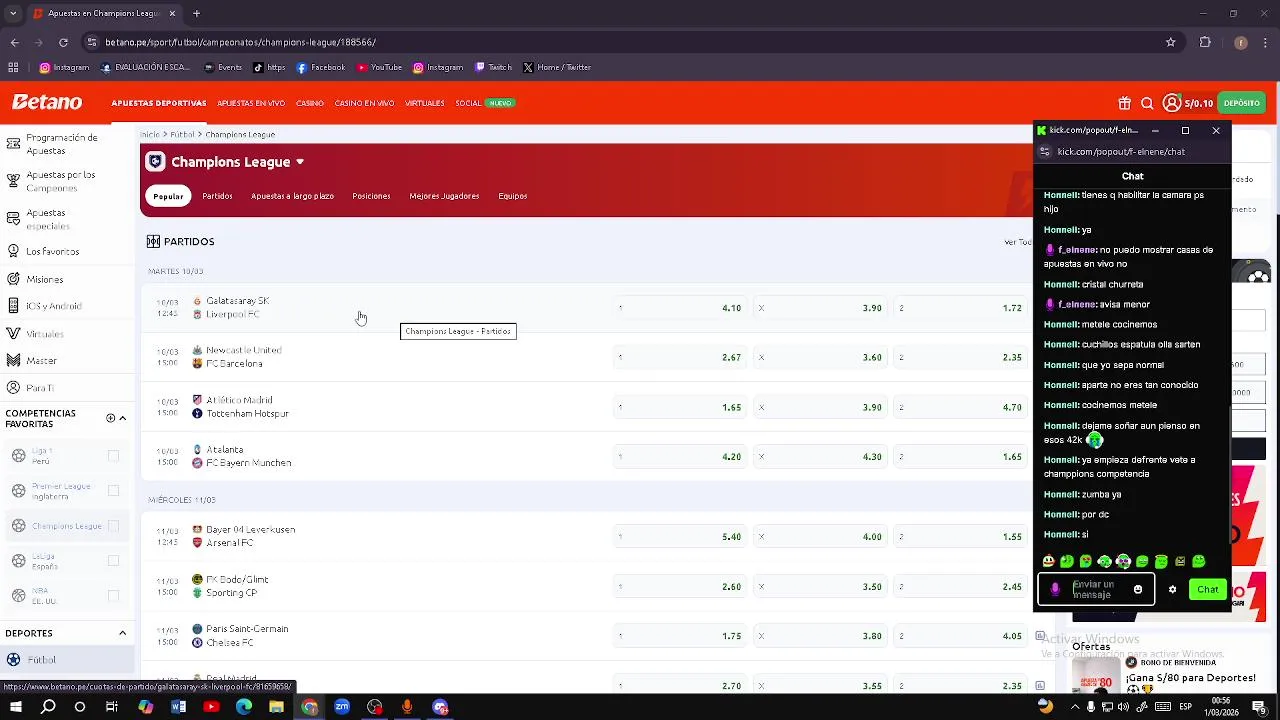Collapse the Competencias Favoritas section

123,418
